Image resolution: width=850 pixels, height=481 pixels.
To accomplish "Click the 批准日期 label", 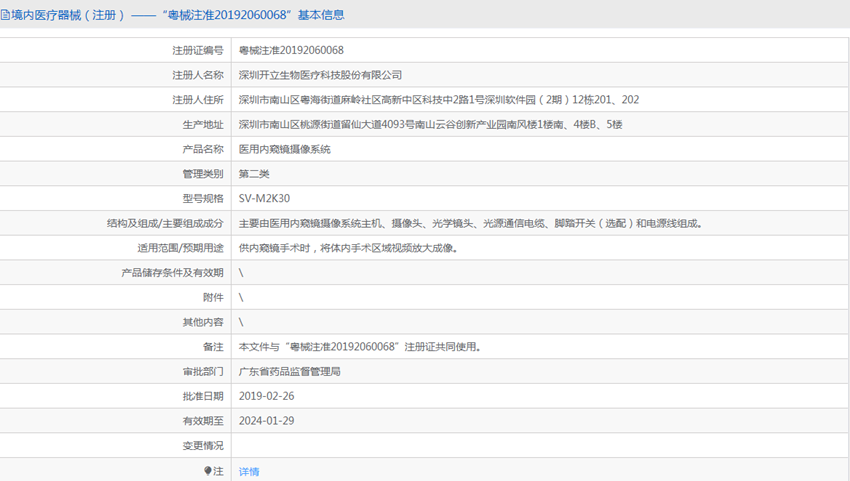I will [x=203, y=396].
